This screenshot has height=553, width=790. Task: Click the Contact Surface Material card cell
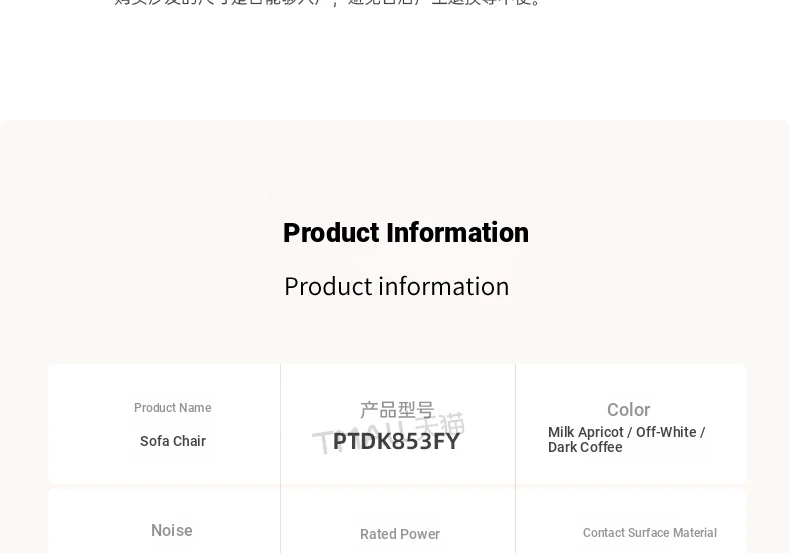(x=631, y=521)
